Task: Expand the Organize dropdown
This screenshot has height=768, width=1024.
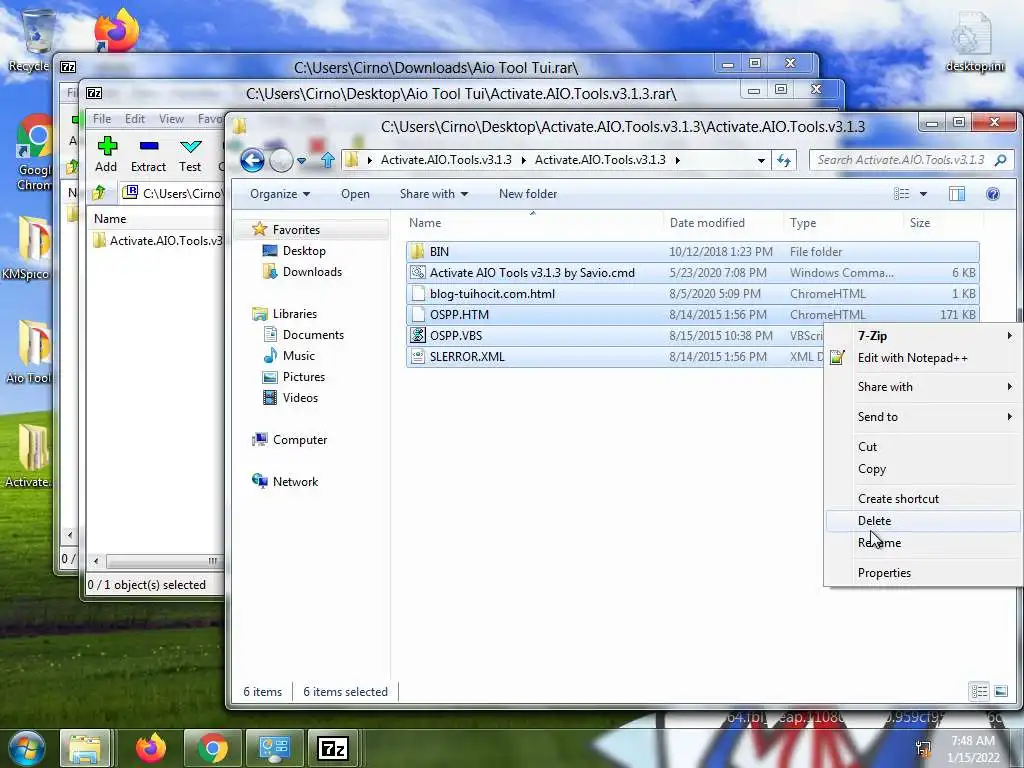Action: (280, 194)
